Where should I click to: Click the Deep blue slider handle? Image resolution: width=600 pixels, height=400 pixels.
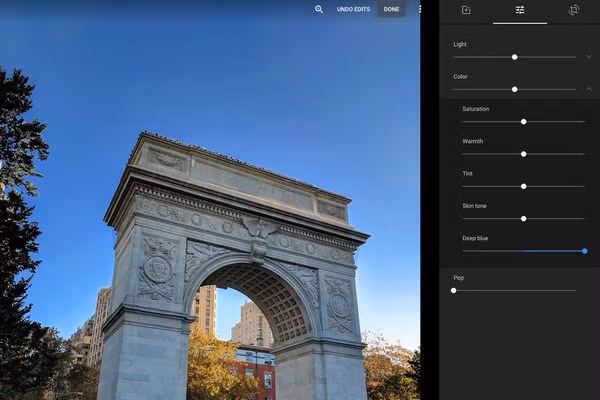click(584, 251)
